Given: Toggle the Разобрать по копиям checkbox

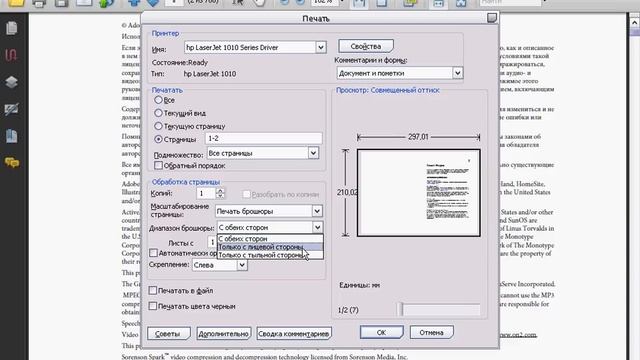Looking at the screenshot, I should tap(246, 194).
